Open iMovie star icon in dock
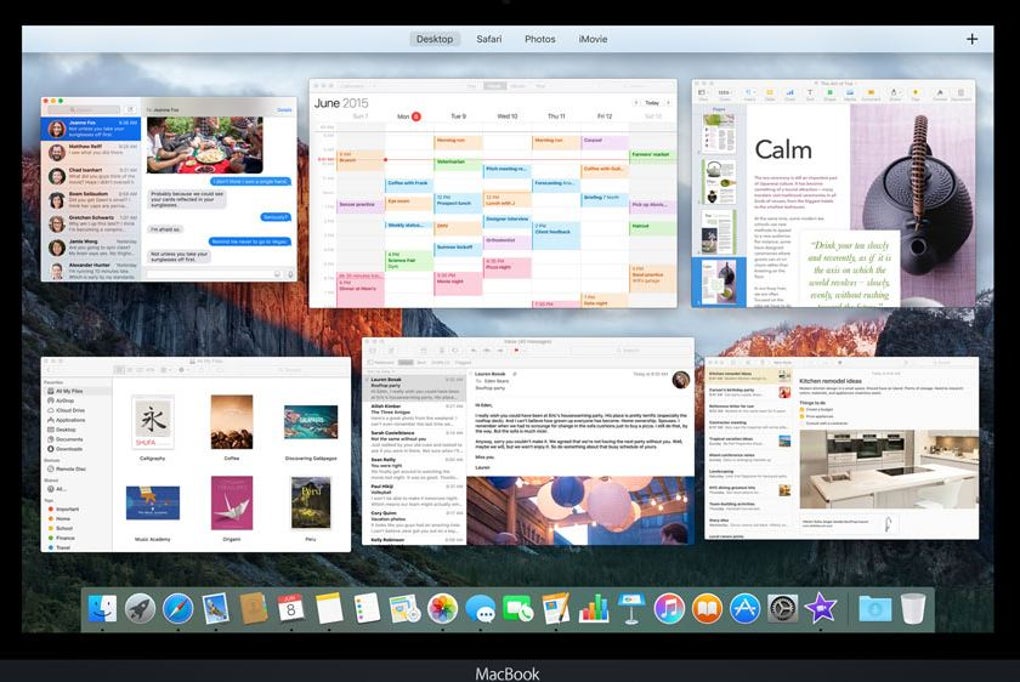1020x682 pixels. [820, 609]
